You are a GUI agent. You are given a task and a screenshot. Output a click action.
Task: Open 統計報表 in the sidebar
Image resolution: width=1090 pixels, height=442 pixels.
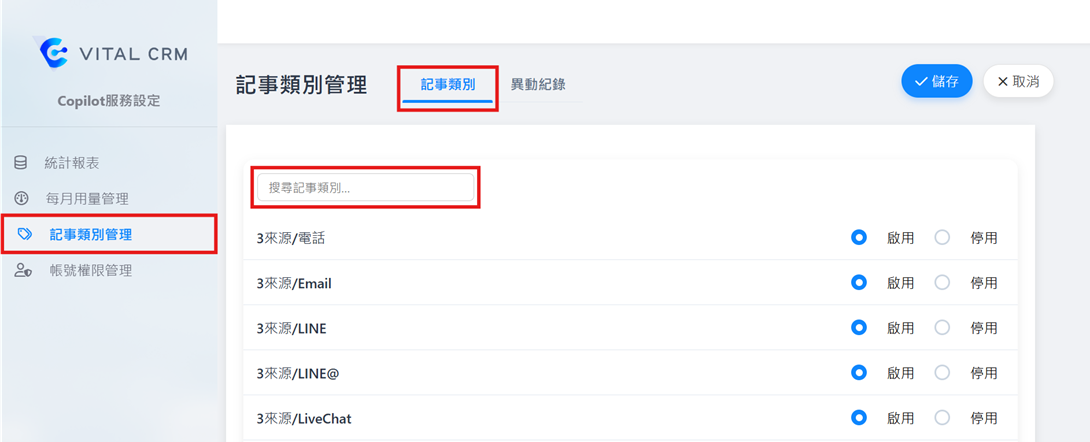point(72,163)
